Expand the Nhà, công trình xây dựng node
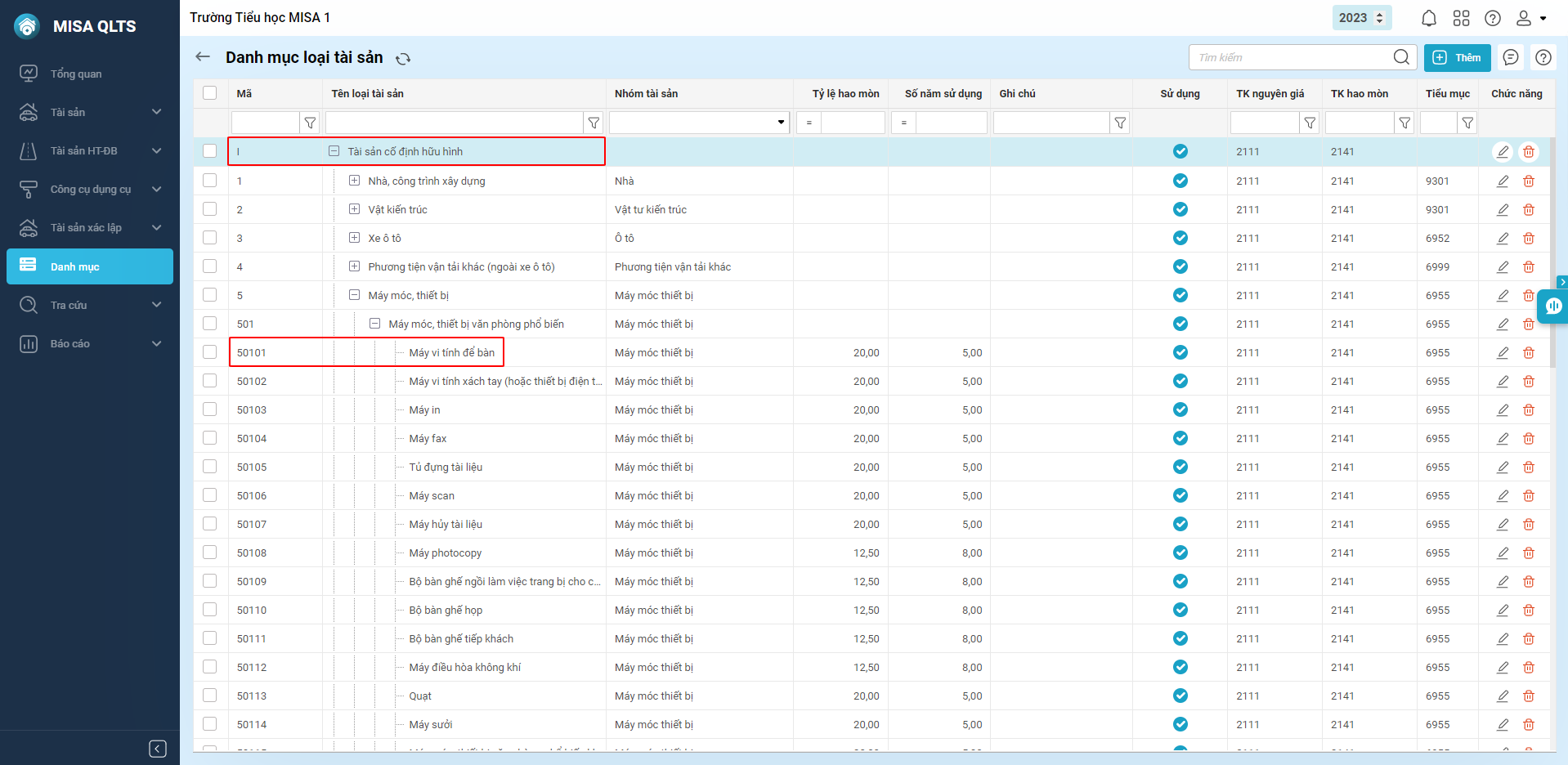This screenshot has width=1568, height=765. tap(354, 181)
